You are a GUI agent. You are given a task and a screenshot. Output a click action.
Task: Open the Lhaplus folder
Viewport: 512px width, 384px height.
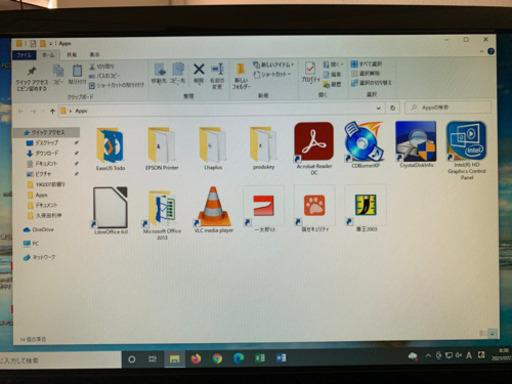click(213, 150)
